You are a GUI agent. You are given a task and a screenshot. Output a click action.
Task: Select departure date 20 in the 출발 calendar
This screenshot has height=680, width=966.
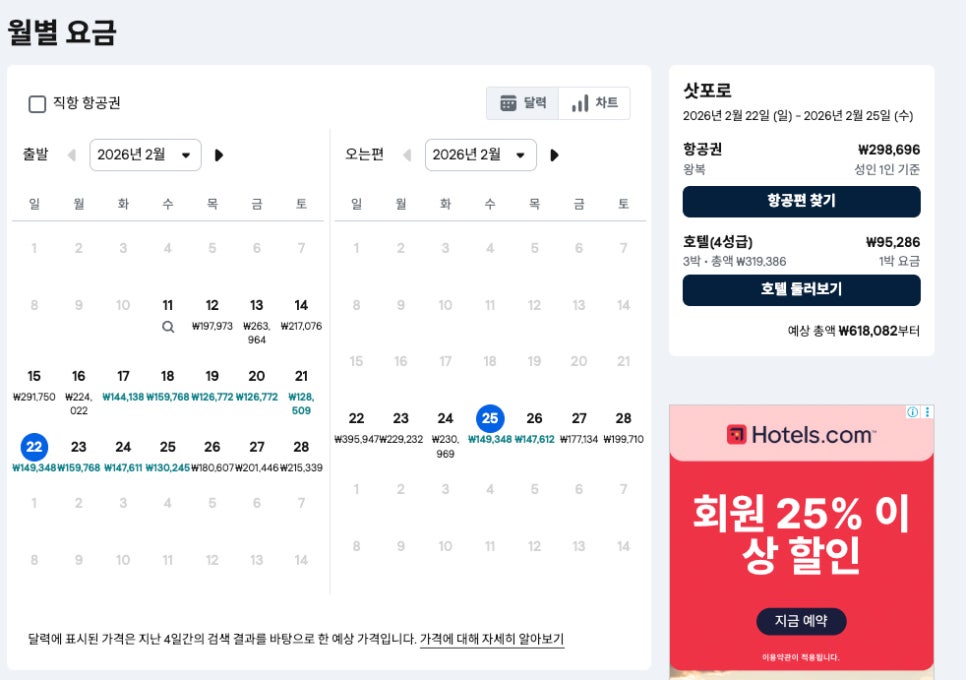[257, 386]
